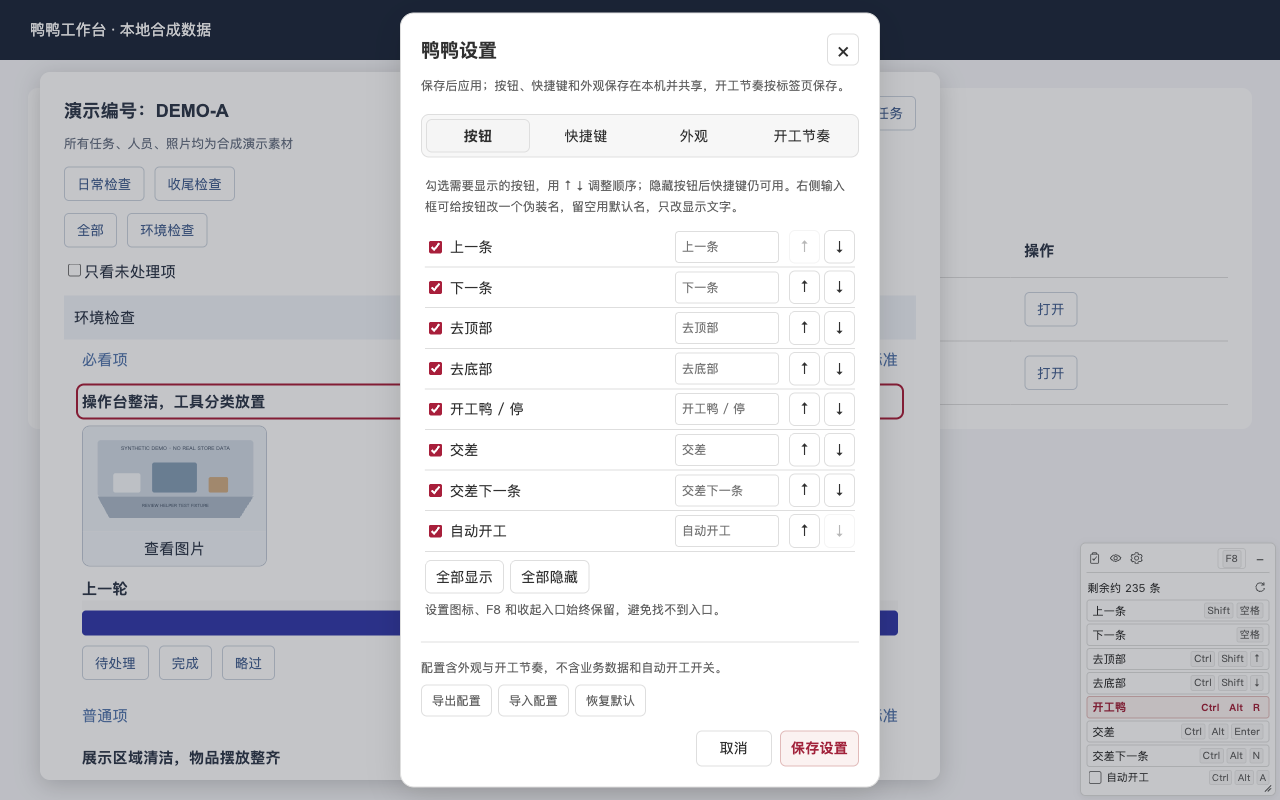Switch to the 快捷键 tab
1280x800 pixels.
586,136
